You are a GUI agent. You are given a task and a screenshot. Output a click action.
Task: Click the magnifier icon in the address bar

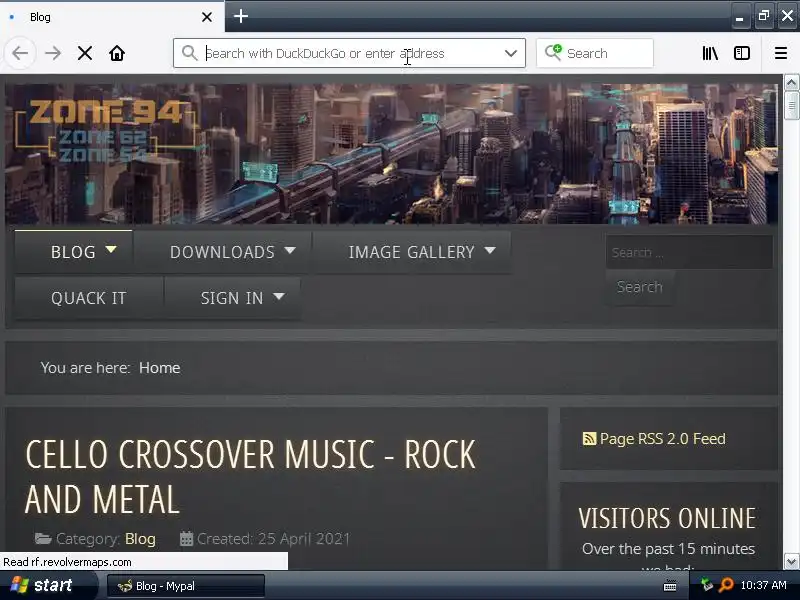pyautogui.click(x=189, y=53)
